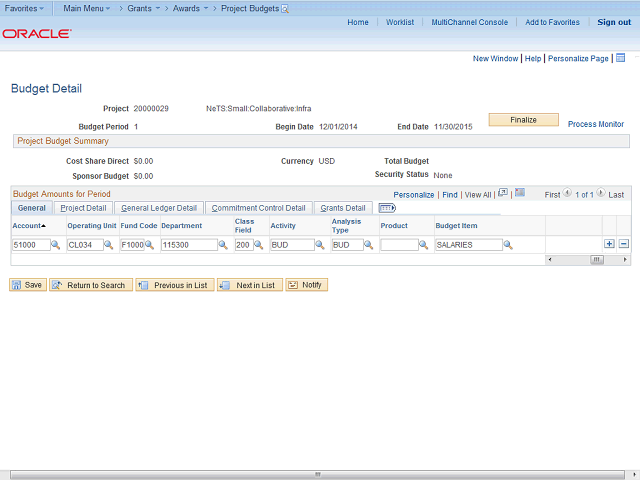The image size is (640, 480).
Task: Click the Operating Unit input field
Action: click(x=84, y=245)
